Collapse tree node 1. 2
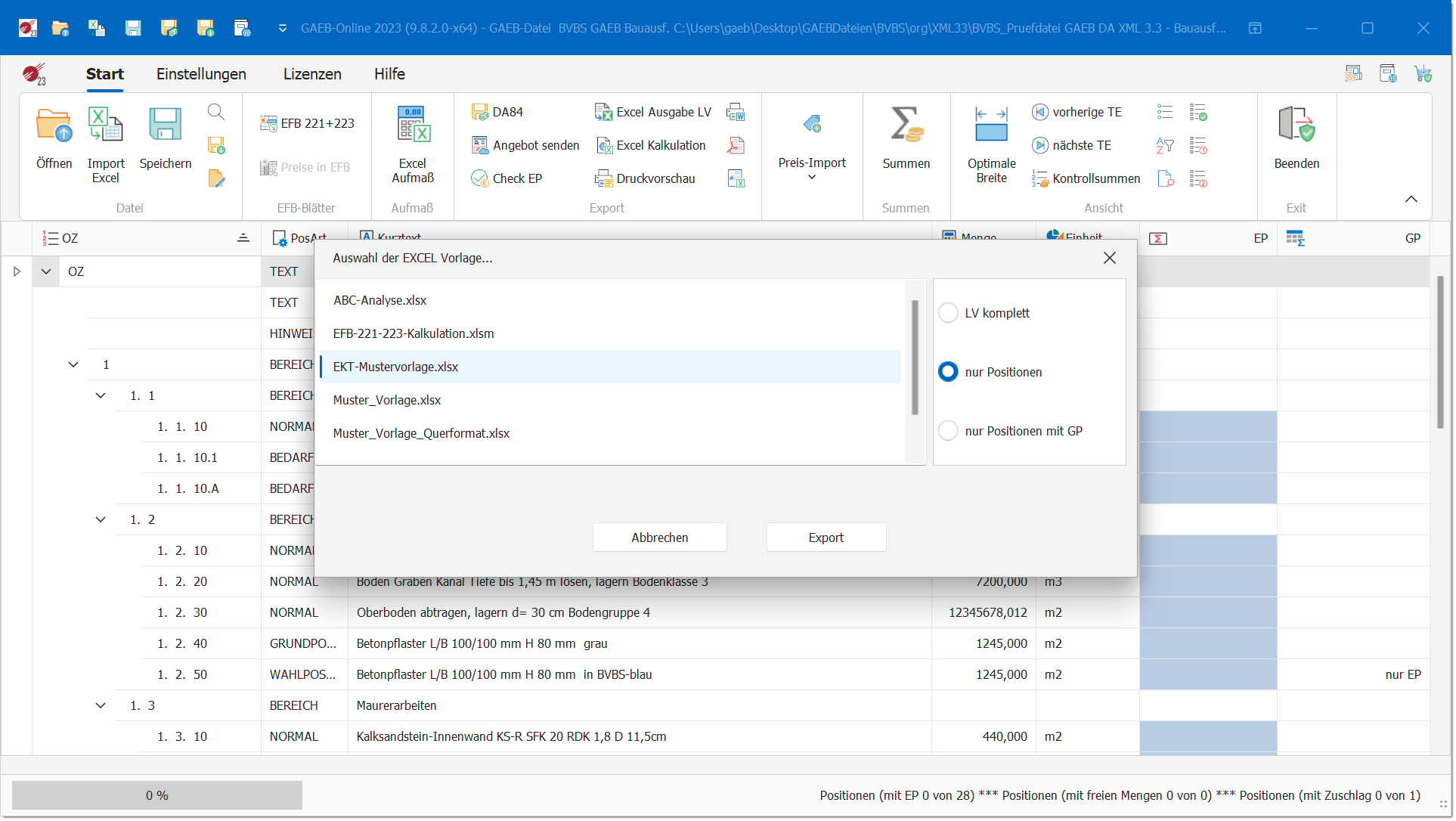Image resolution: width=1456 pixels, height=821 pixels. tap(101, 519)
